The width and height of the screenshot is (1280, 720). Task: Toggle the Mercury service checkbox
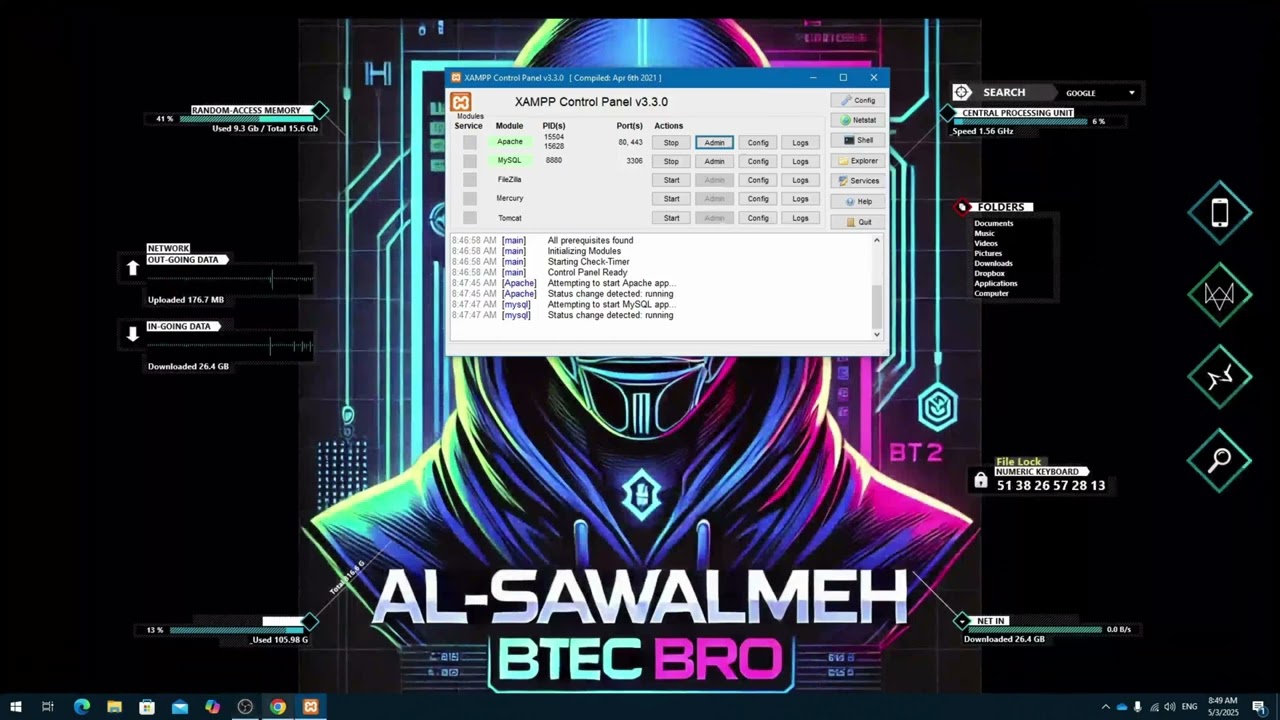click(x=470, y=199)
